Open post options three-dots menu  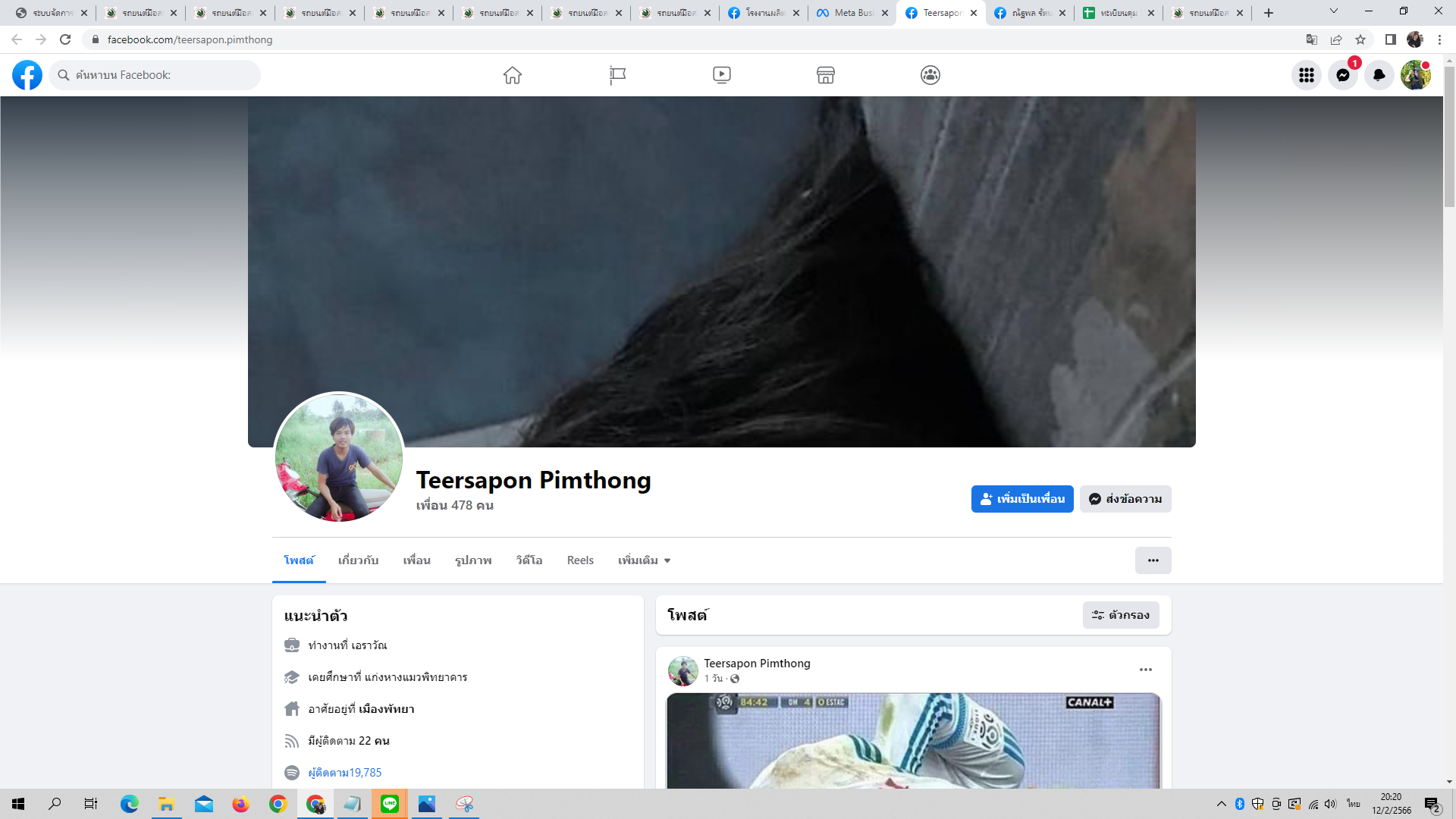pyautogui.click(x=1145, y=670)
